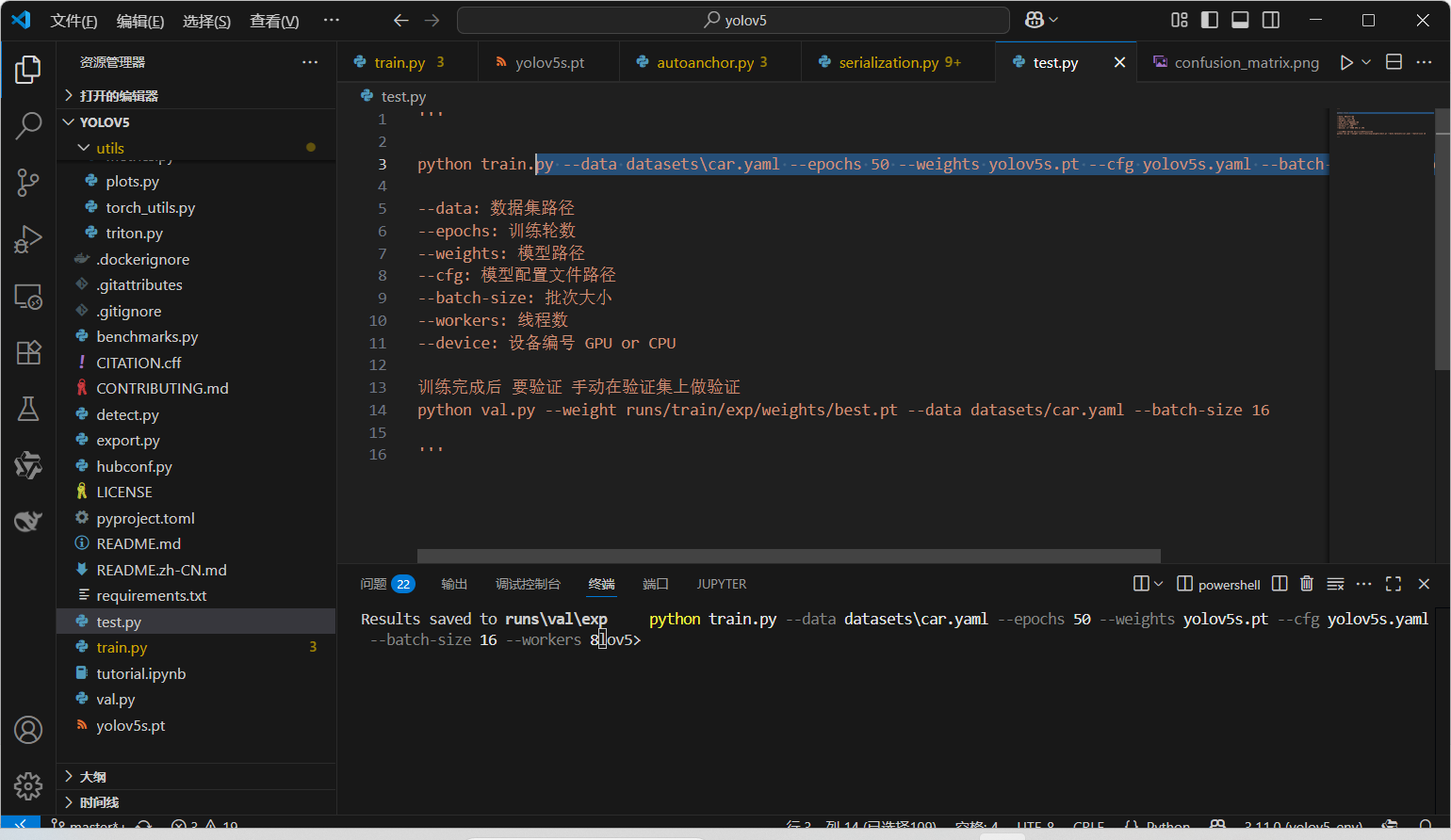This screenshot has height=840, width=1451.
Task: Select the powershell terminal instance
Action: (1219, 584)
